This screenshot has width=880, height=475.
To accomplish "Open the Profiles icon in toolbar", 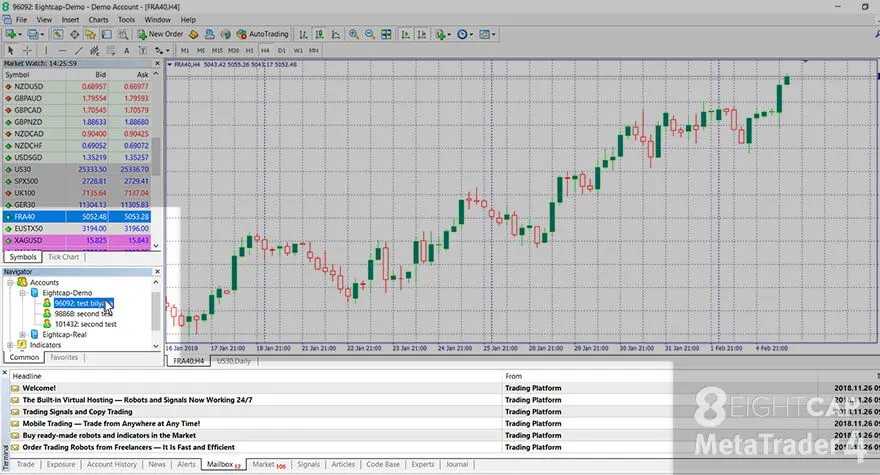I will (34, 34).
